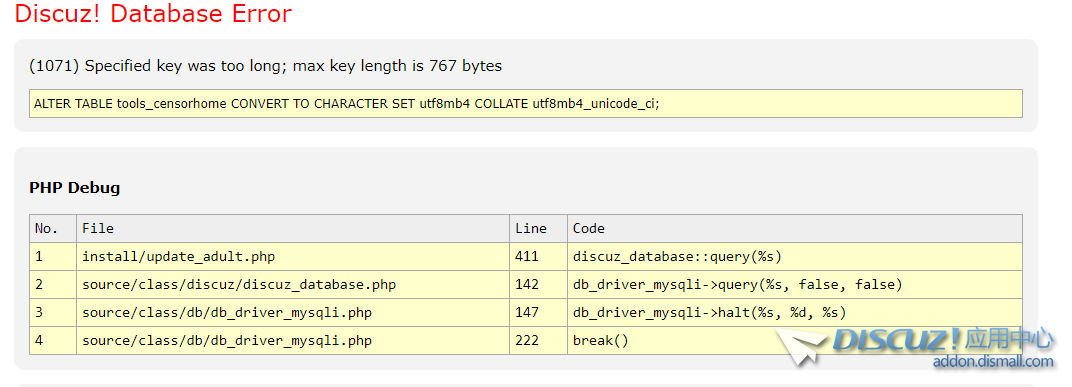Click line number 147 cell
This screenshot has height=387, width=1072.
coord(538,312)
